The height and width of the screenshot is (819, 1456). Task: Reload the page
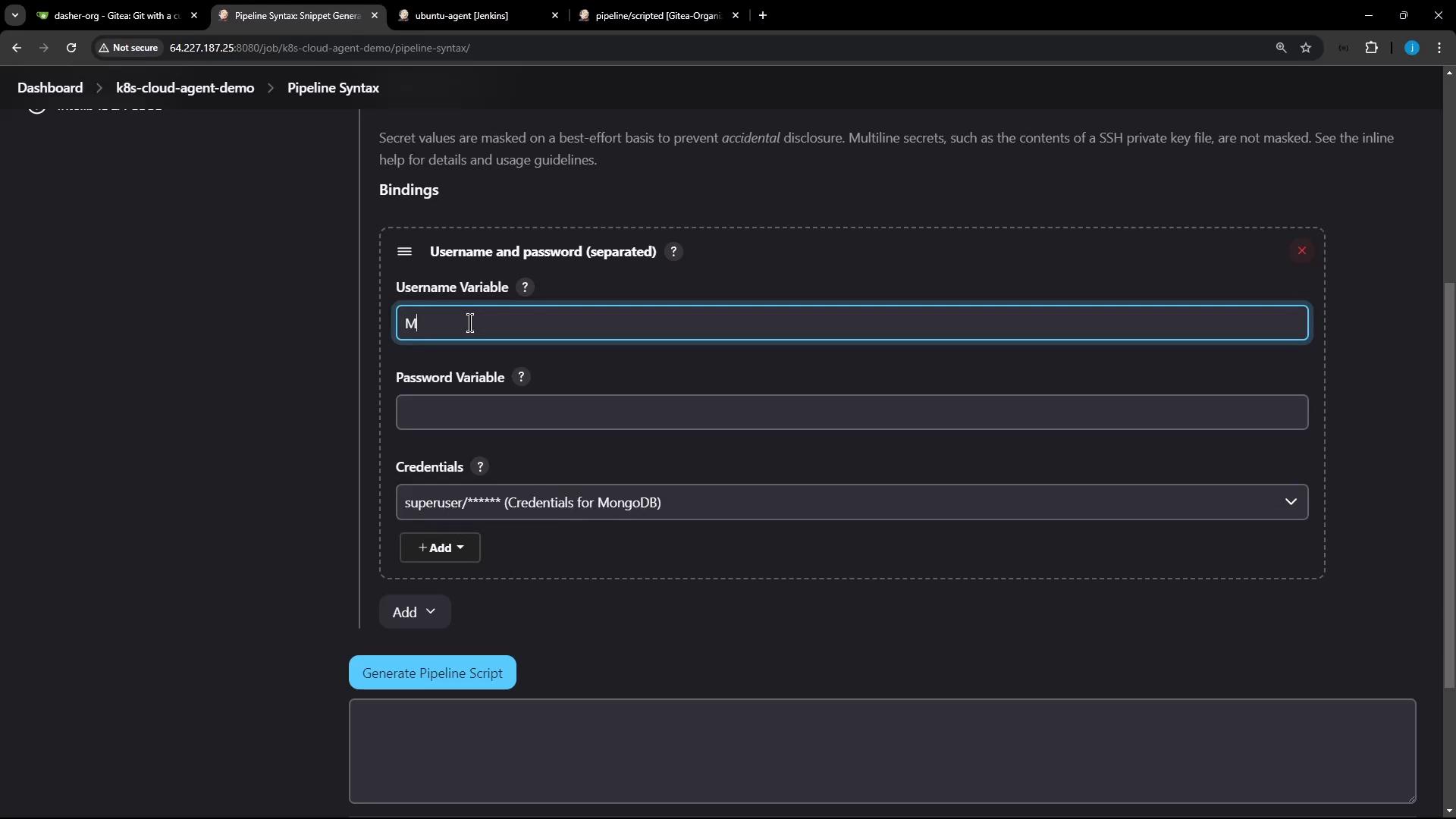tap(71, 48)
